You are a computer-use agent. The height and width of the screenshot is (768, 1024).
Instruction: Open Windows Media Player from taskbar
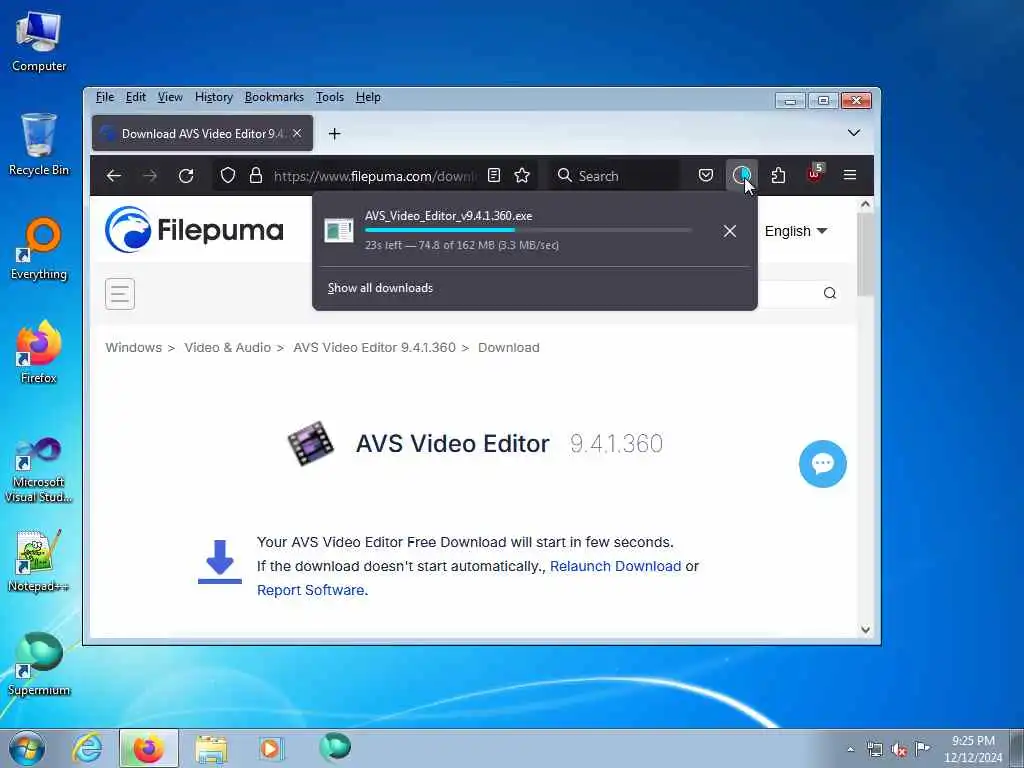coord(270,748)
